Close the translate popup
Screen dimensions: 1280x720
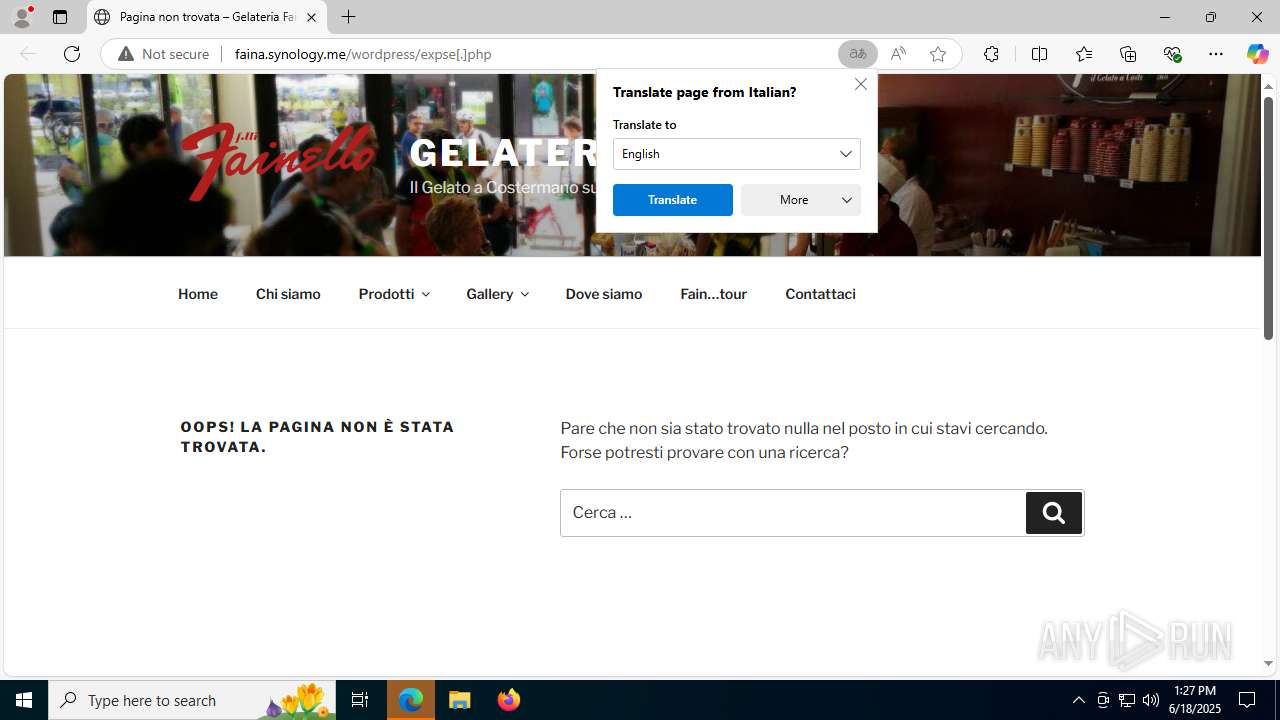pyautogui.click(x=861, y=84)
